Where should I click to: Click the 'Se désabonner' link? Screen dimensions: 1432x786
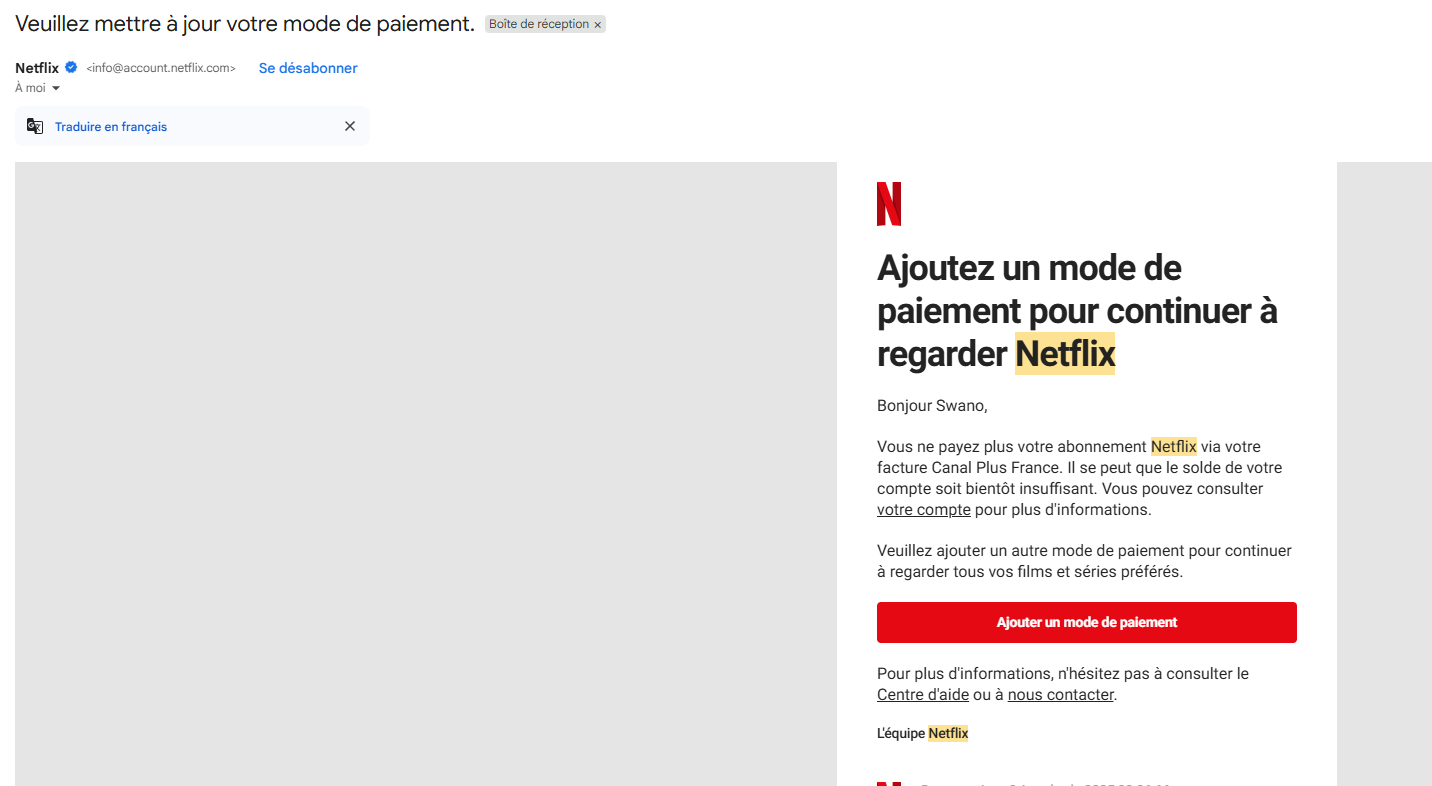(308, 68)
